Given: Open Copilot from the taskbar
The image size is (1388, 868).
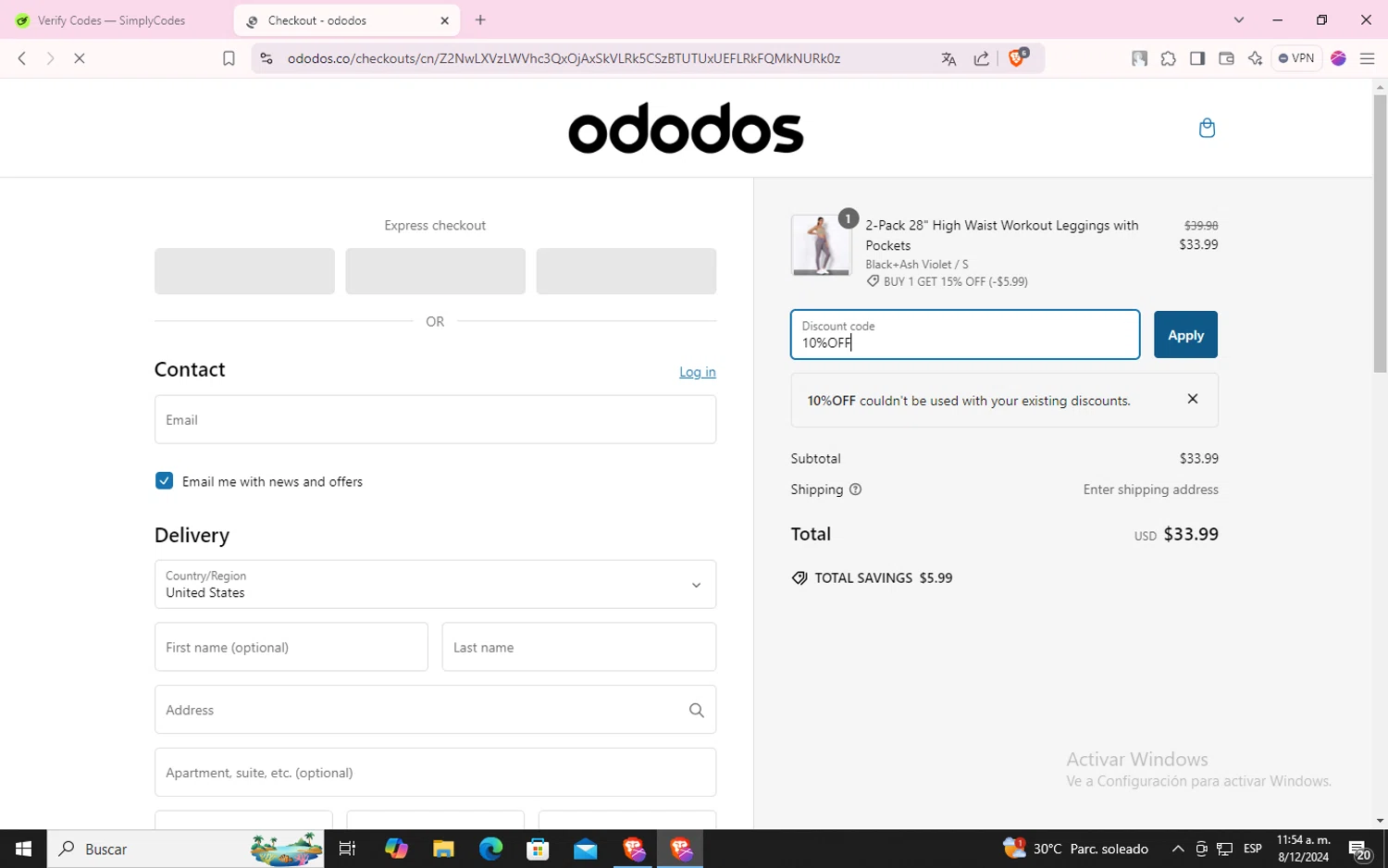Looking at the screenshot, I should tap(396, 849).
